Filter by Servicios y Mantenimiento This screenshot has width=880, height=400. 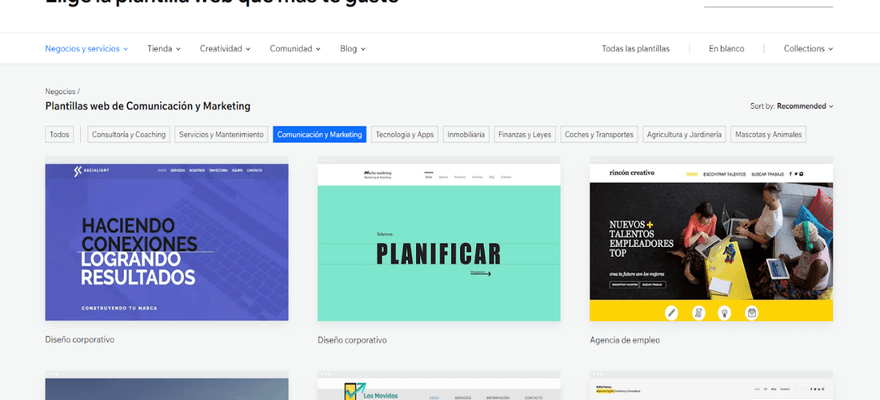[221, 135]
